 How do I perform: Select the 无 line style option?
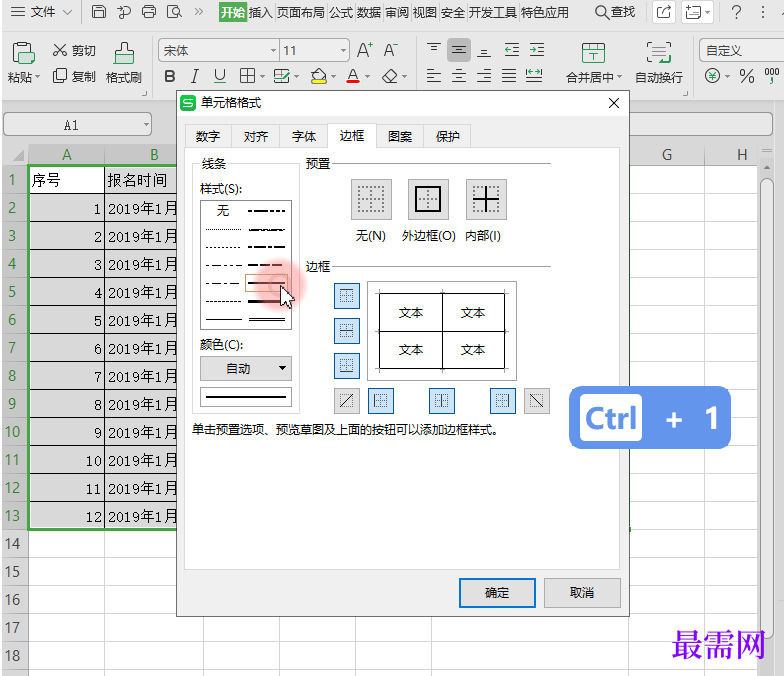[223, 211]
